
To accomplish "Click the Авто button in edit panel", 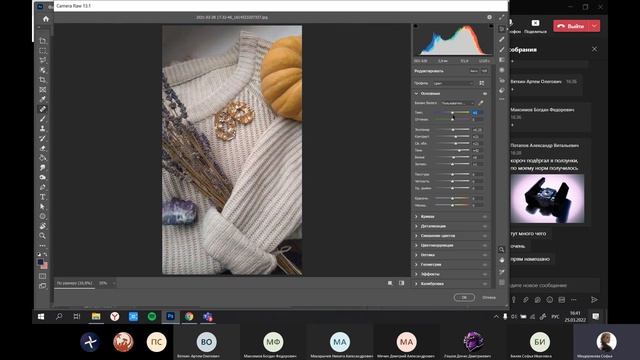I will (473, 71).
